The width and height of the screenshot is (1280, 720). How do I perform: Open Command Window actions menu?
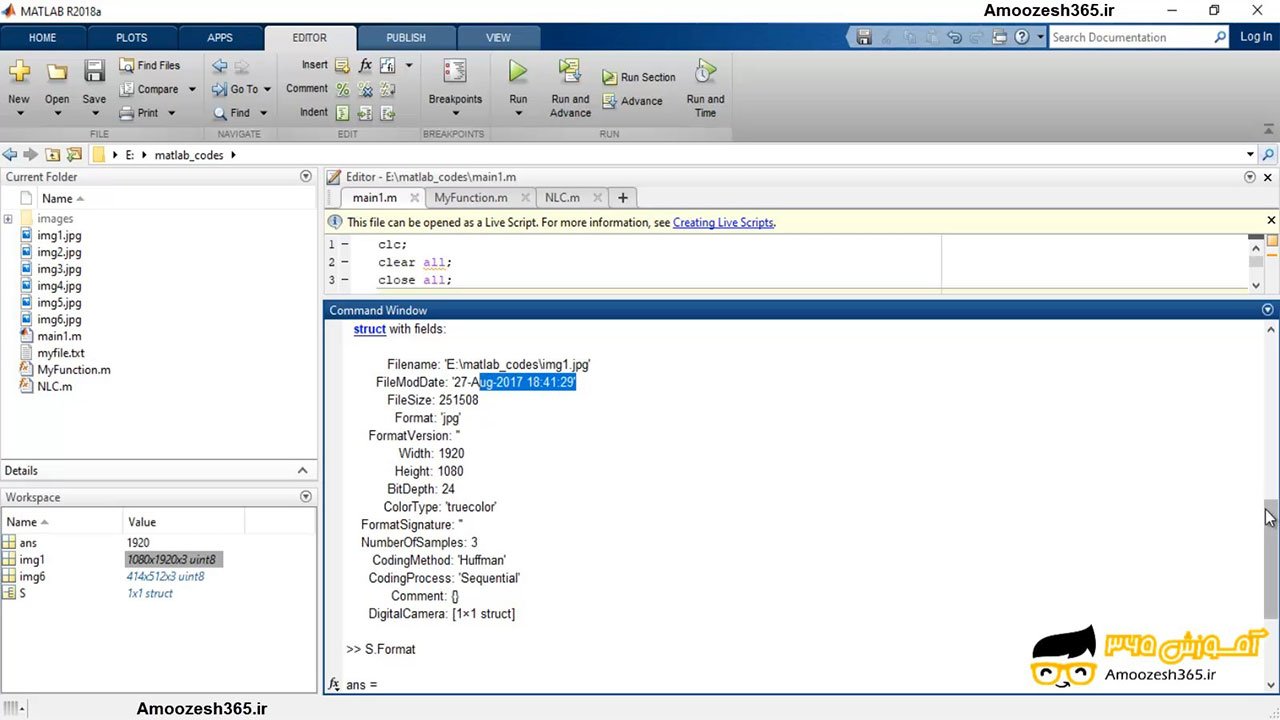1268,310
